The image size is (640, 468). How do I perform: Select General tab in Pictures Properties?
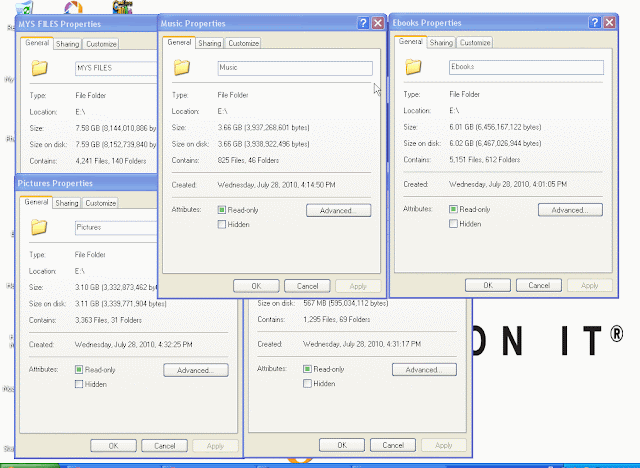click(36, 202)
